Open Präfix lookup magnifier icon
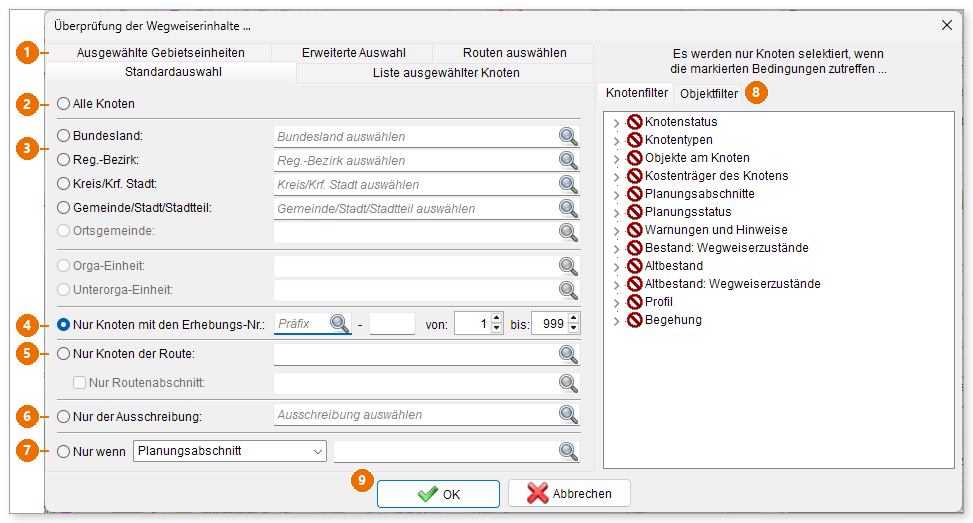Screen dimensions: 973x523 click(339, 323)
